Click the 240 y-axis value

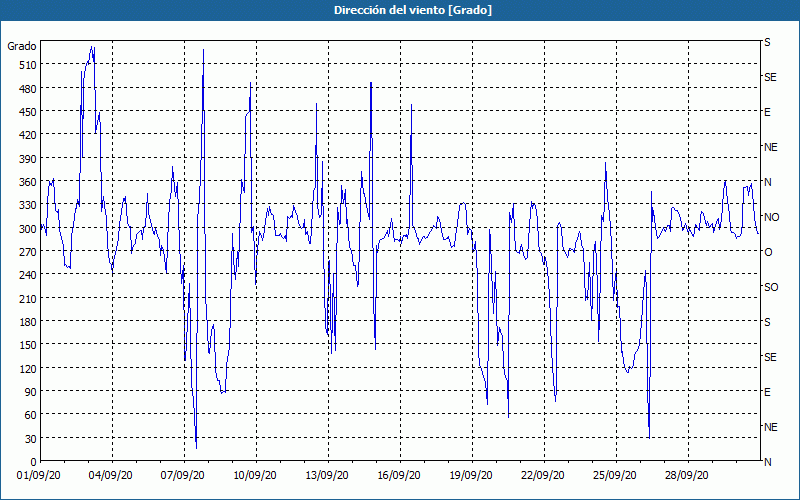coord(28,276)
